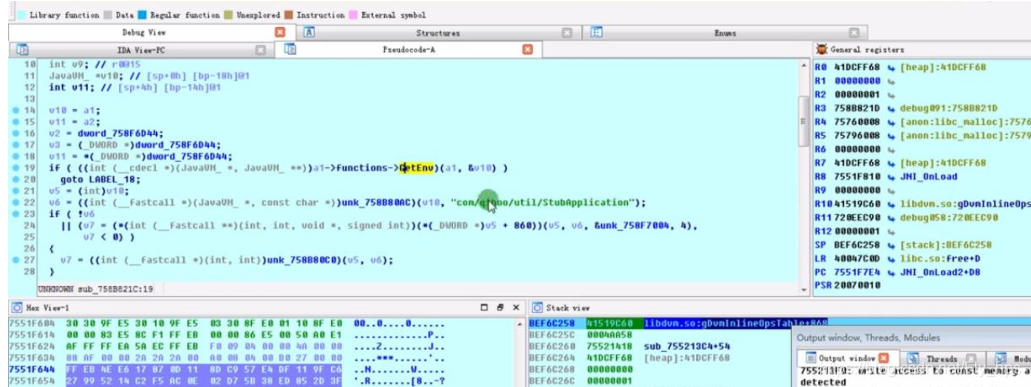Screen dimensions: 1031x387
Task: Click the Pseudocode-A tab icon
Action: 290,49
